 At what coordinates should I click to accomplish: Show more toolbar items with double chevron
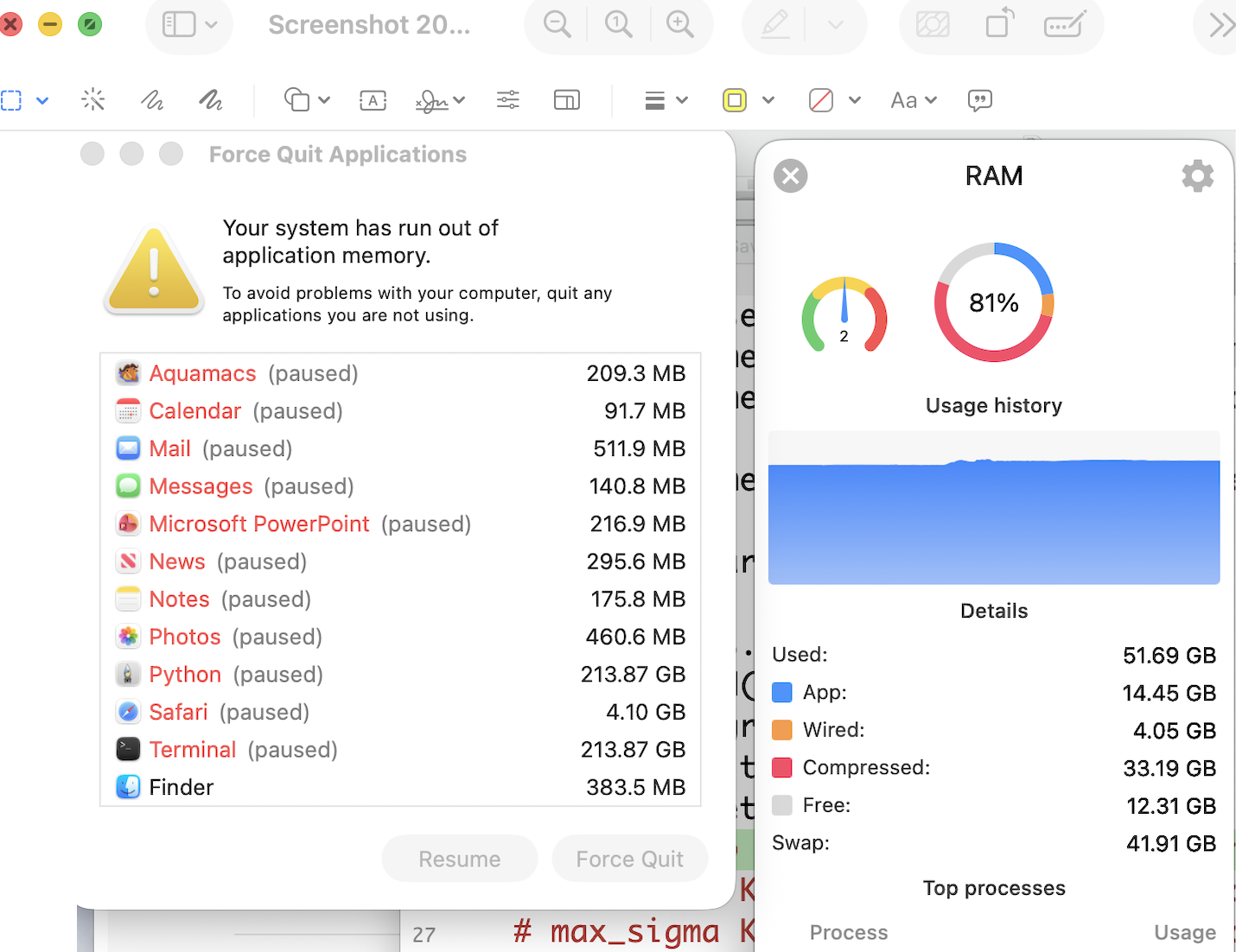[x=1221, y=25]
